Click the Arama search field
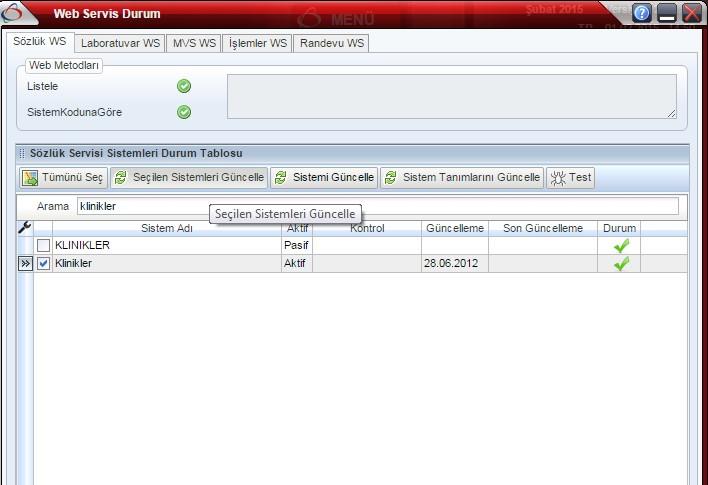The height and width of the screenshot is (485, 708). pyautogui.click(x=376, y=206)
